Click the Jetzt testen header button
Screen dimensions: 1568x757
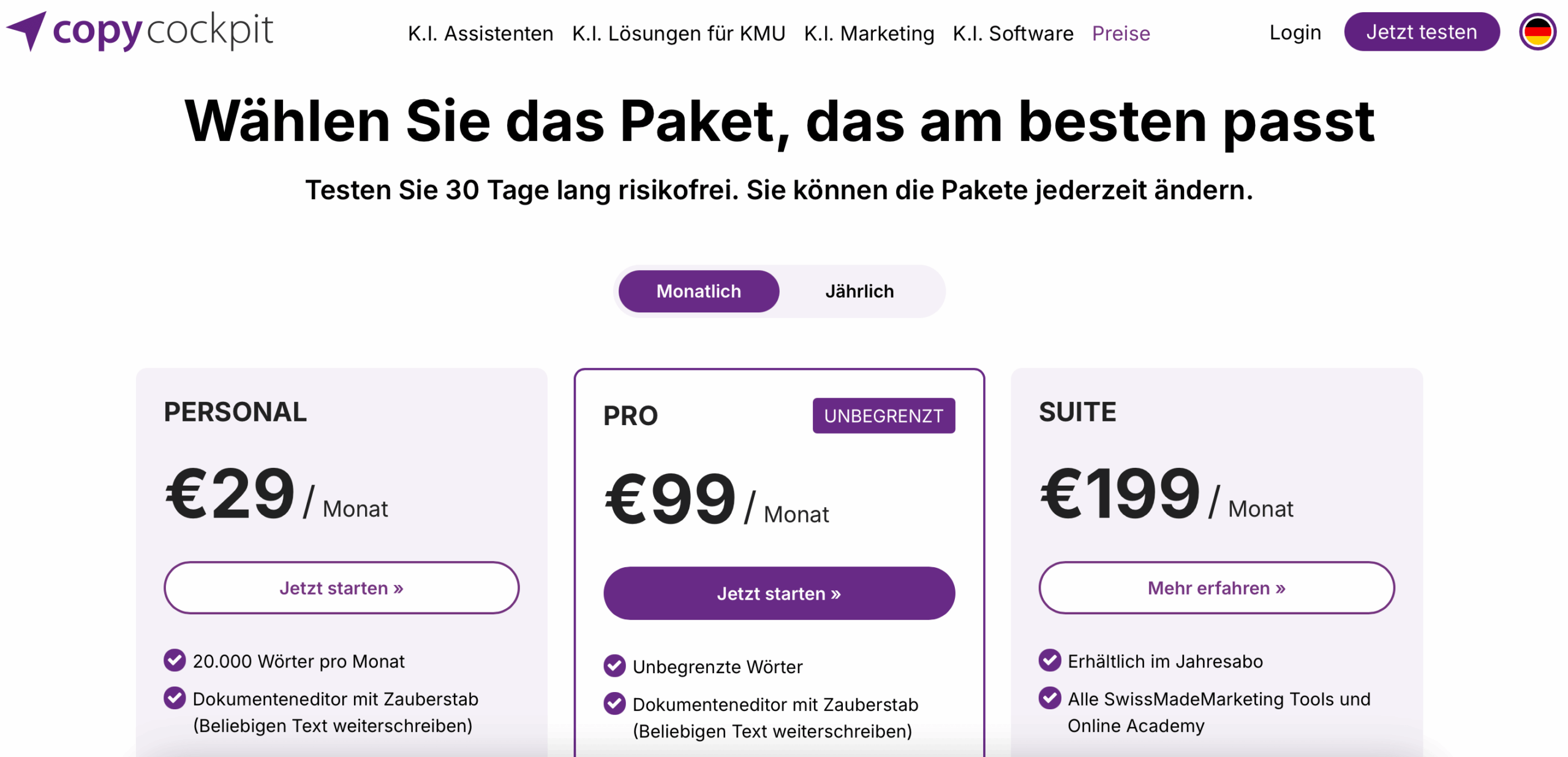[x=1420, y=32]
